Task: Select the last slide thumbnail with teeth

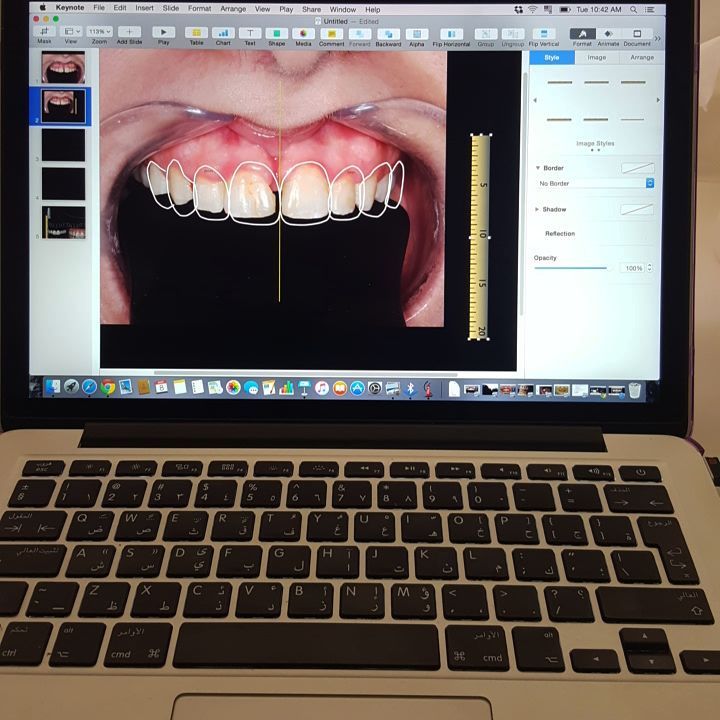Action: [64, 222]
